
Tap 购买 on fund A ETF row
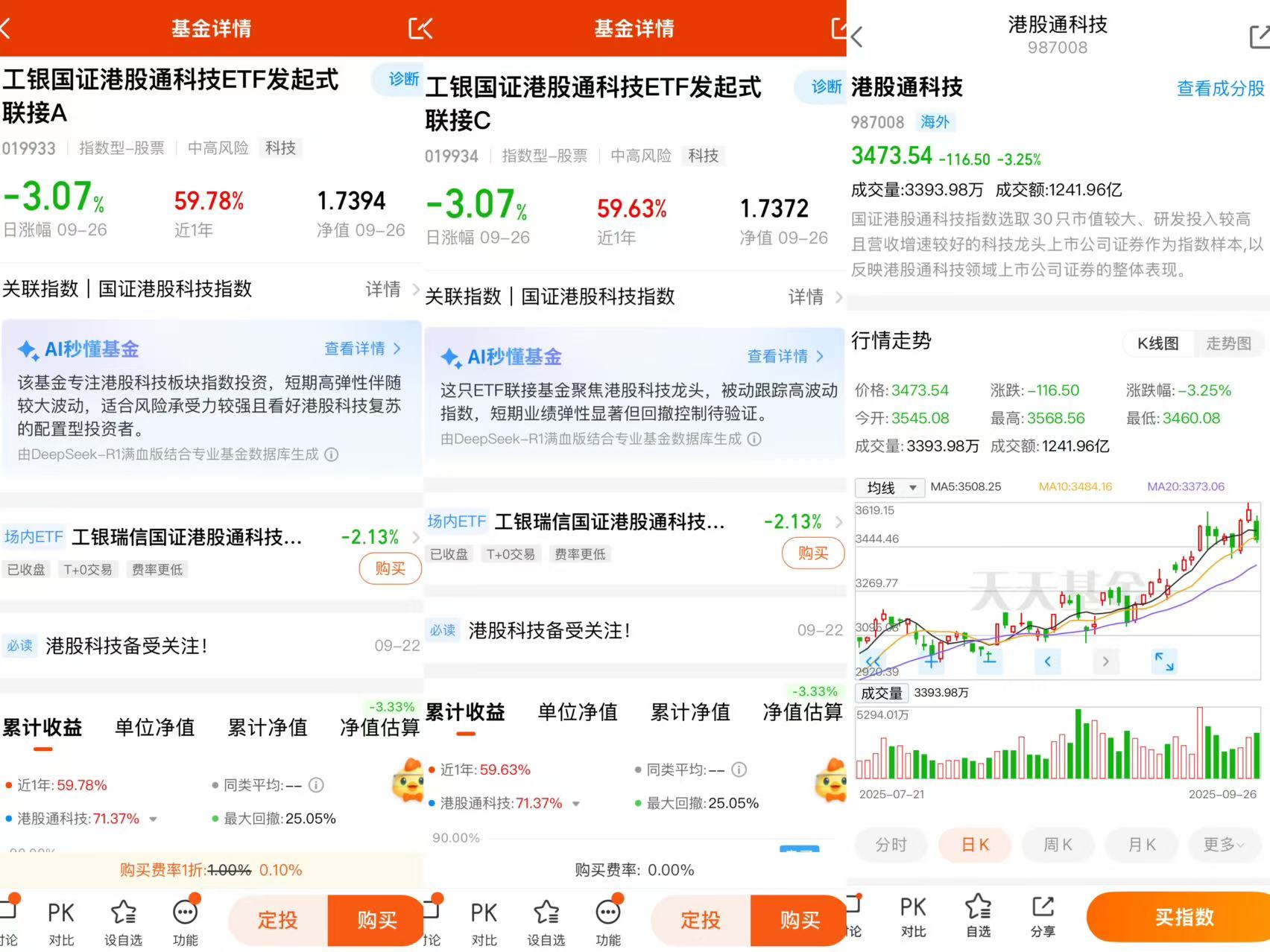pos(390,568)
